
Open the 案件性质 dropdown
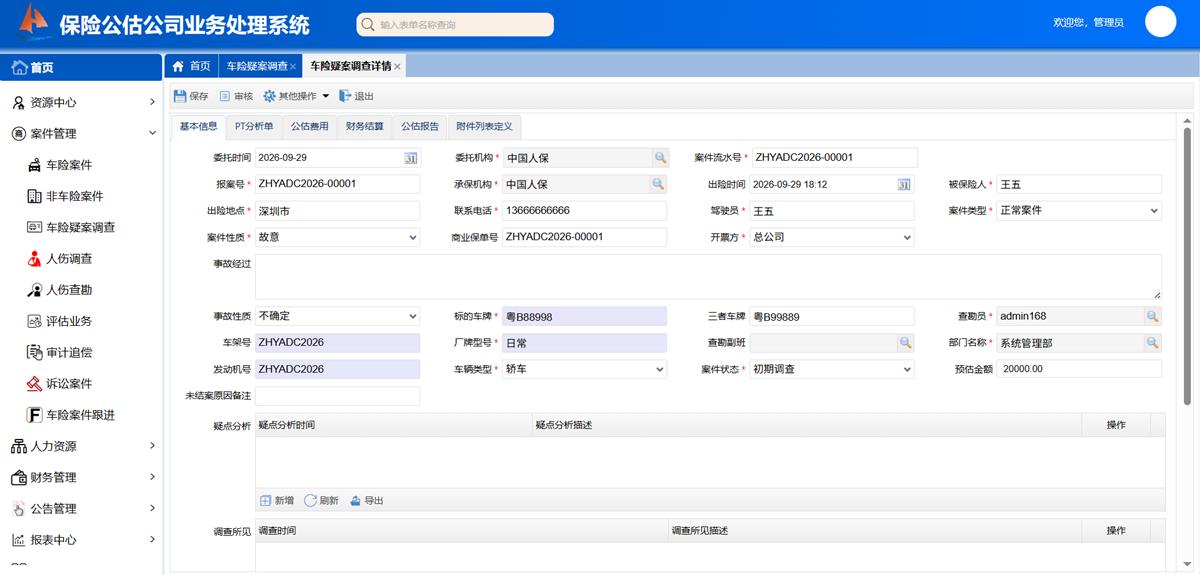tap(337, 237)
